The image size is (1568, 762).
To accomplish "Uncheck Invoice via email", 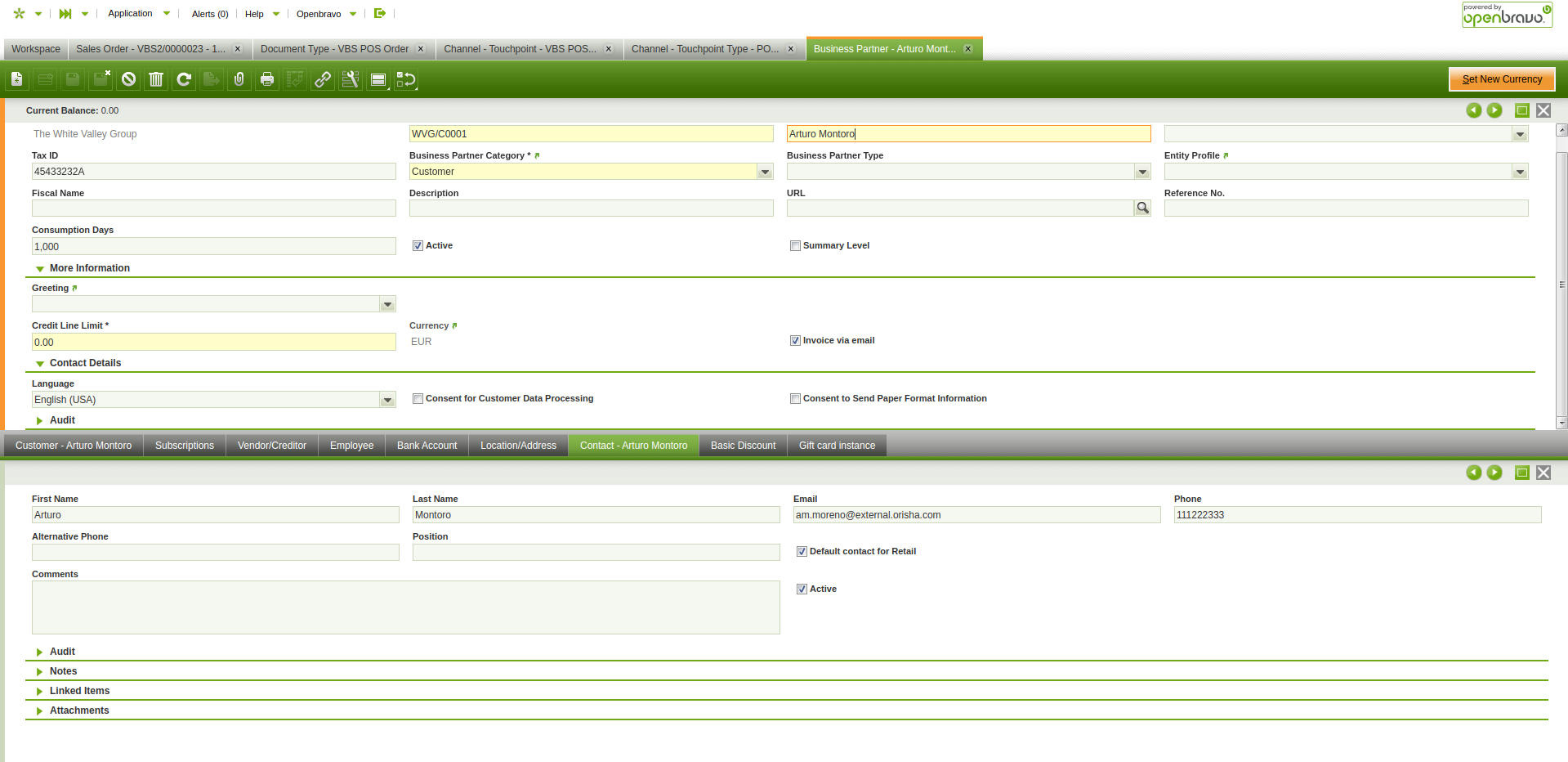I will click(795, 341).
